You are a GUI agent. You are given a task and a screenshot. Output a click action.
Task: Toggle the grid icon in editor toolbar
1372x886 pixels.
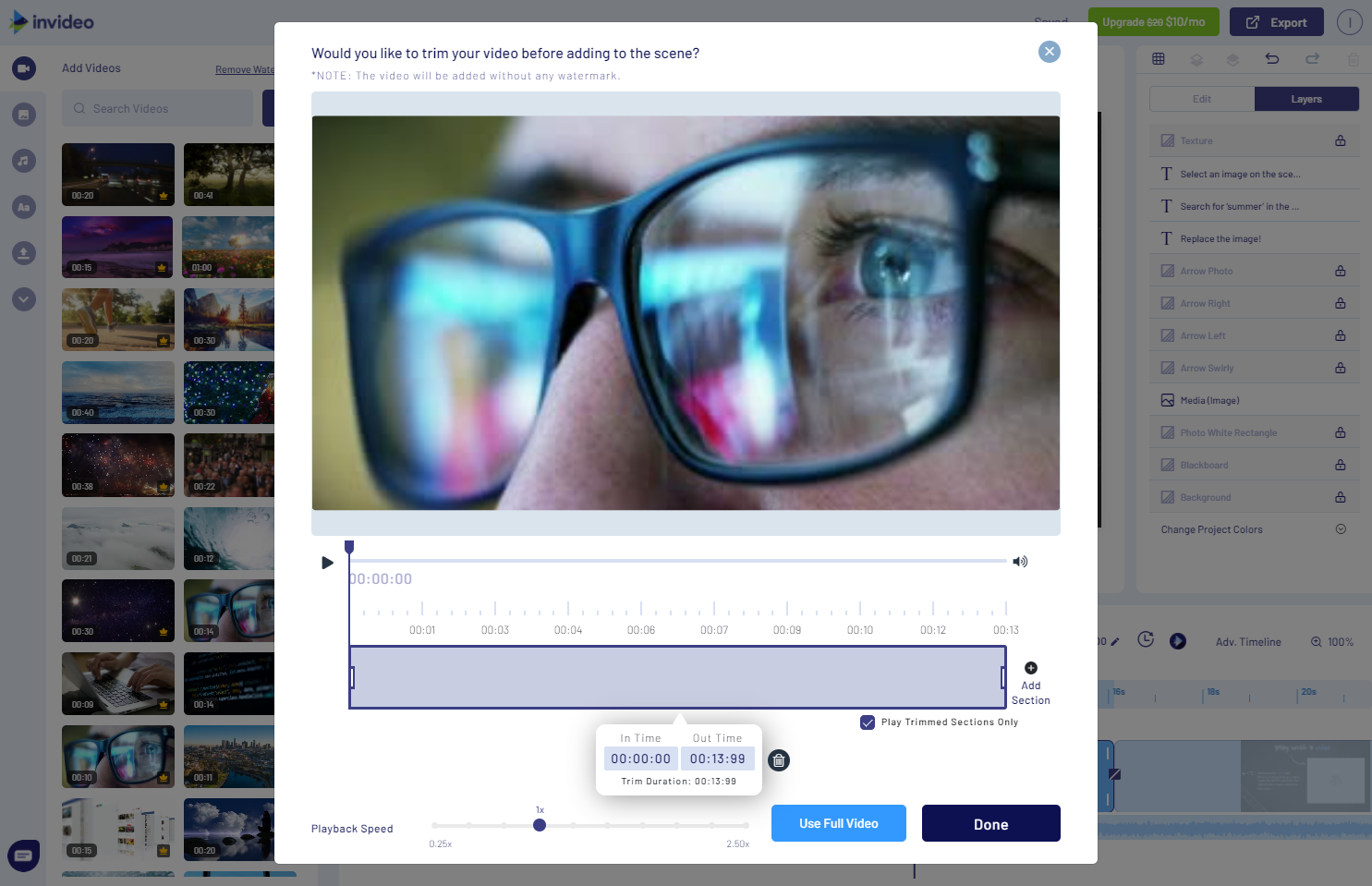pyautogui.click(x=1159, y=59)
